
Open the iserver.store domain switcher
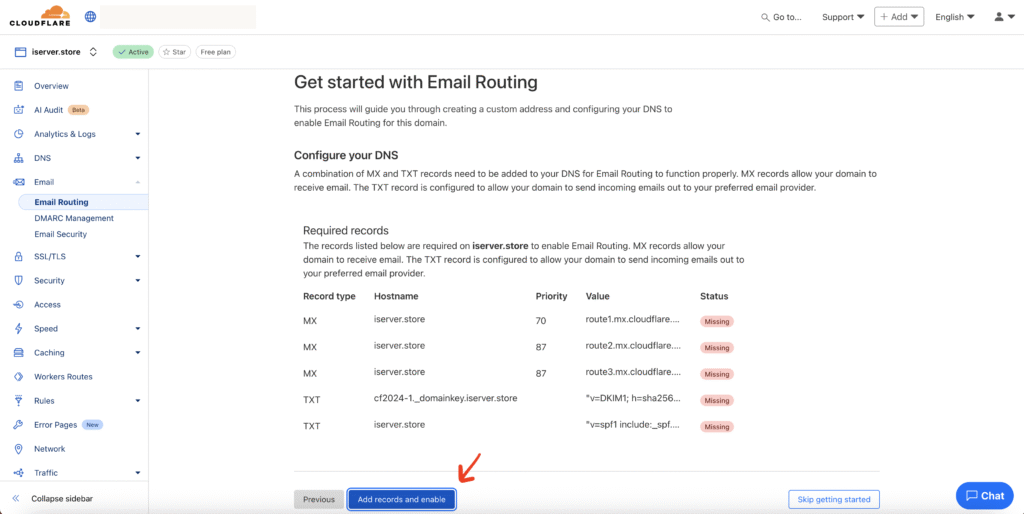pyautogui.click(x=93, y=52)
